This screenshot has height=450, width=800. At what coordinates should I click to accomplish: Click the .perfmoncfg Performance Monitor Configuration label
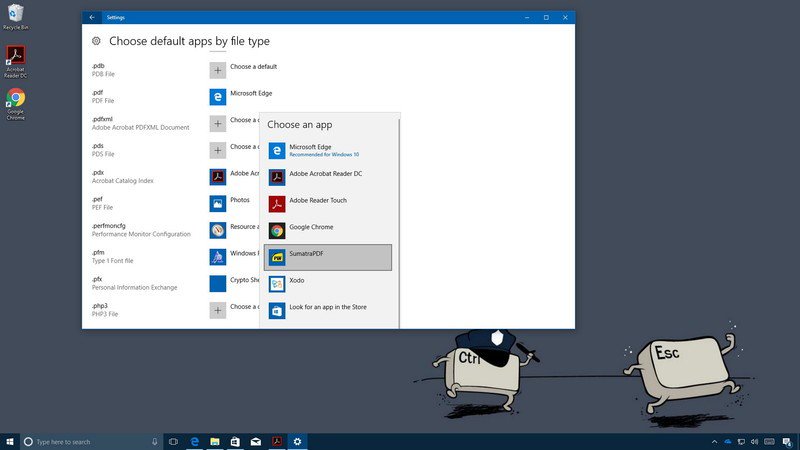tap(141, 230)
